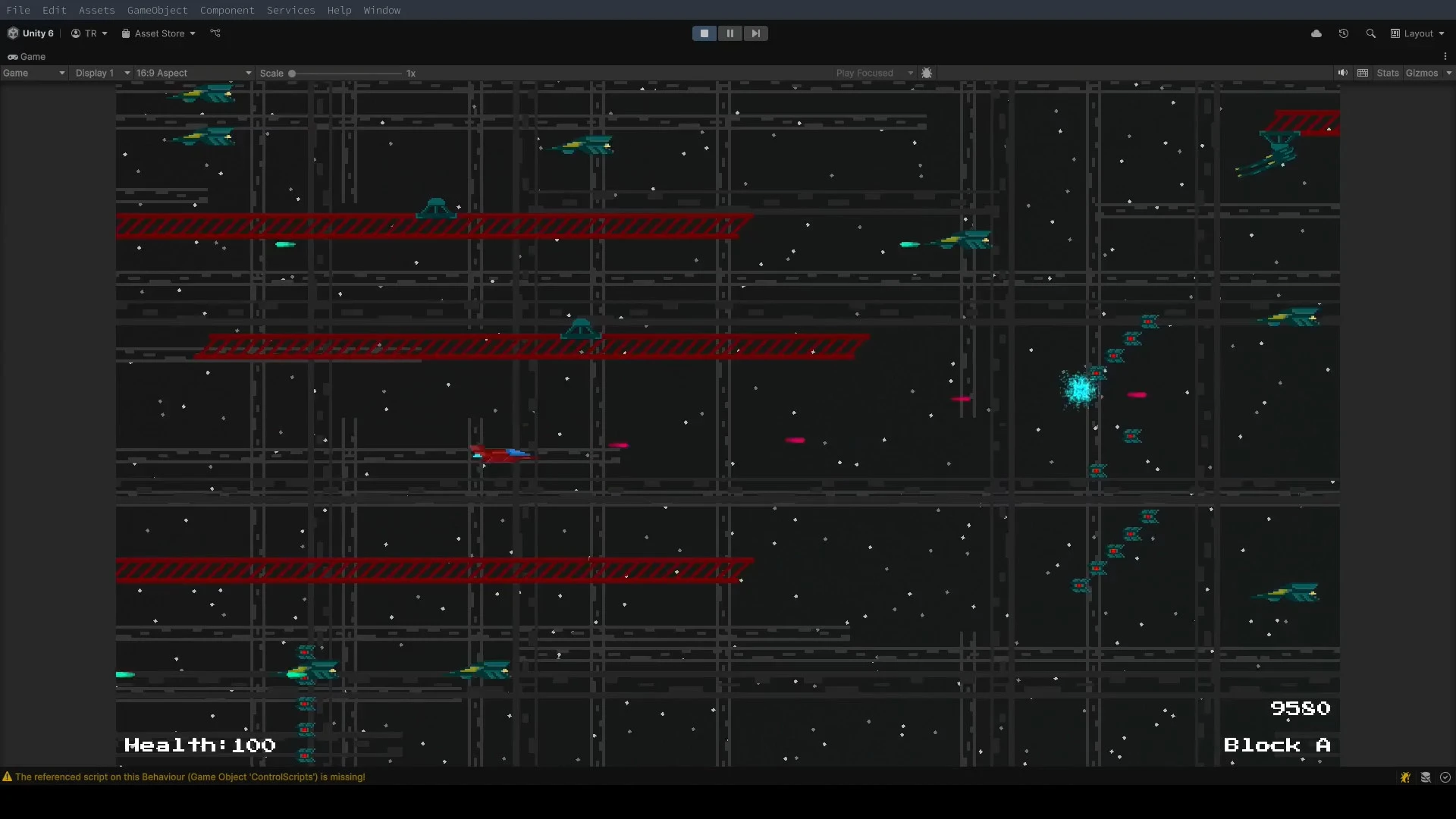Viewport: 1456px width, 819px height.
Task: Select the debugger bug icon in Game view
Action: pos(927,72)
